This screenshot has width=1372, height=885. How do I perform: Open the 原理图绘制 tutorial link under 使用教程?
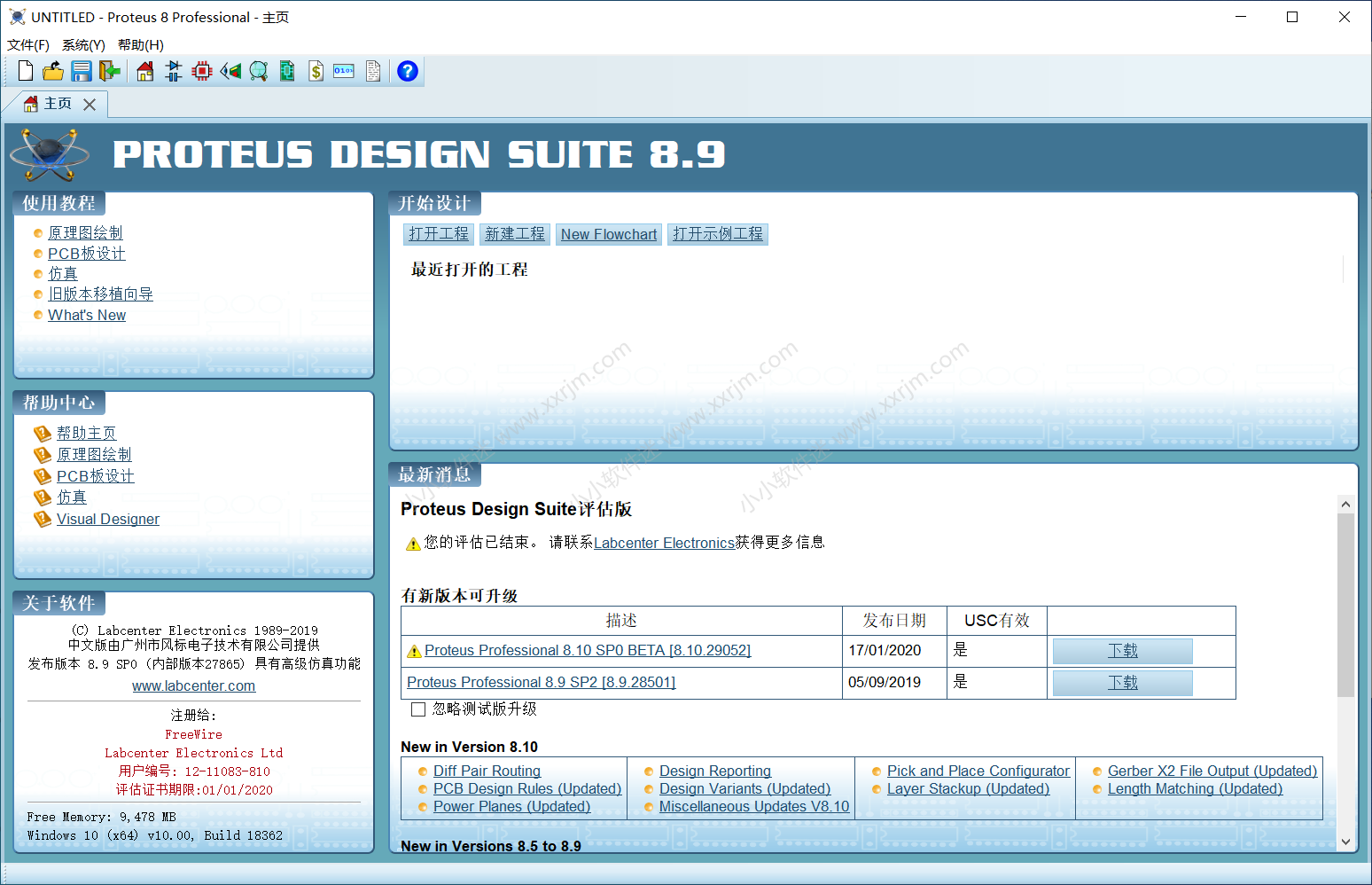[x=85, y=232]
